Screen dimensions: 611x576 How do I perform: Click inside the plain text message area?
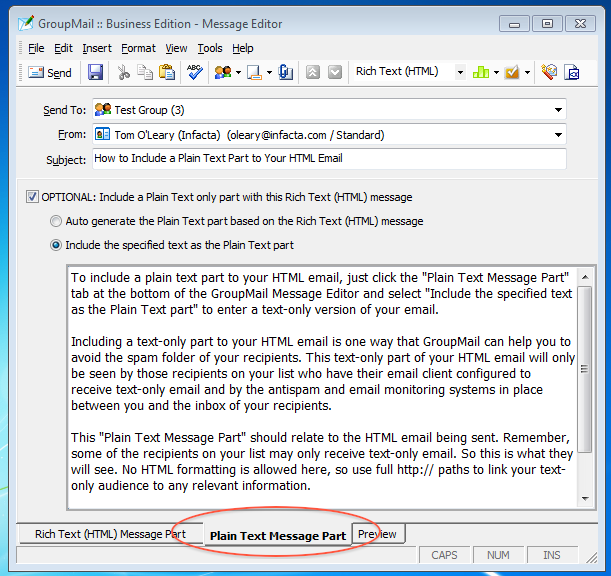(322, 387)
